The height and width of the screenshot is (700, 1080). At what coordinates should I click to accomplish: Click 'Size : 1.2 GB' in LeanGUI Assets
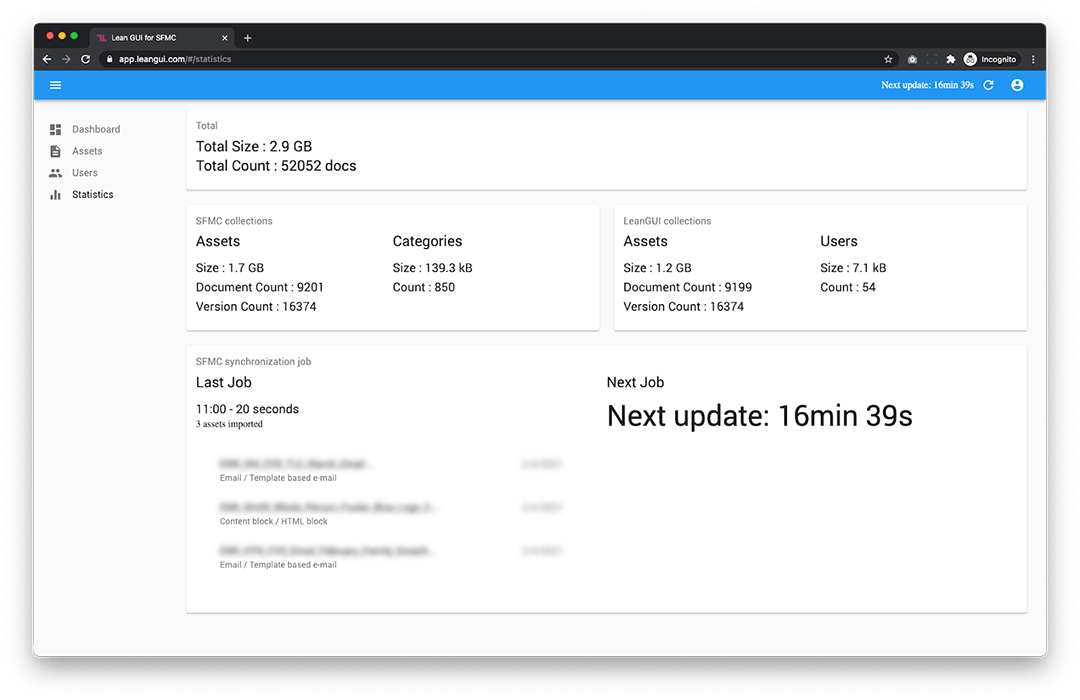pyautogui.click(x=657, y=268)
